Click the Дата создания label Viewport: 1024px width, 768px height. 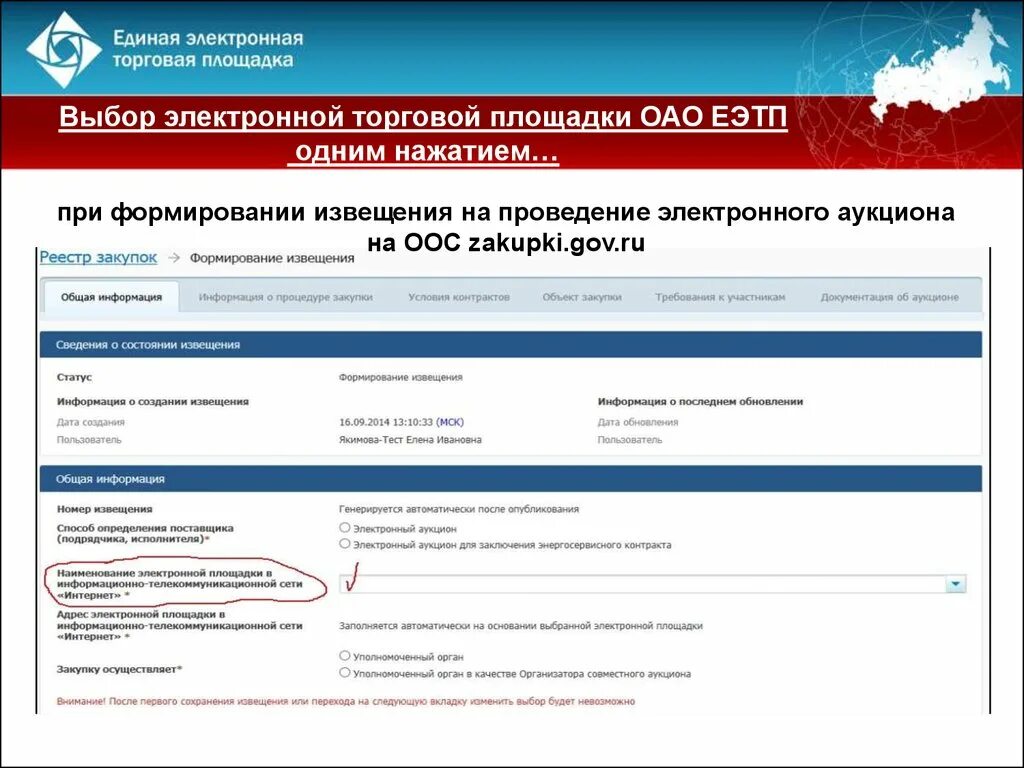90,423
